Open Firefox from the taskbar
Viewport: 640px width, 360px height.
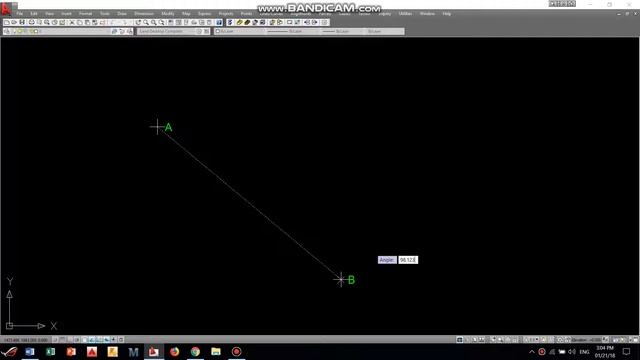[175, 351]
